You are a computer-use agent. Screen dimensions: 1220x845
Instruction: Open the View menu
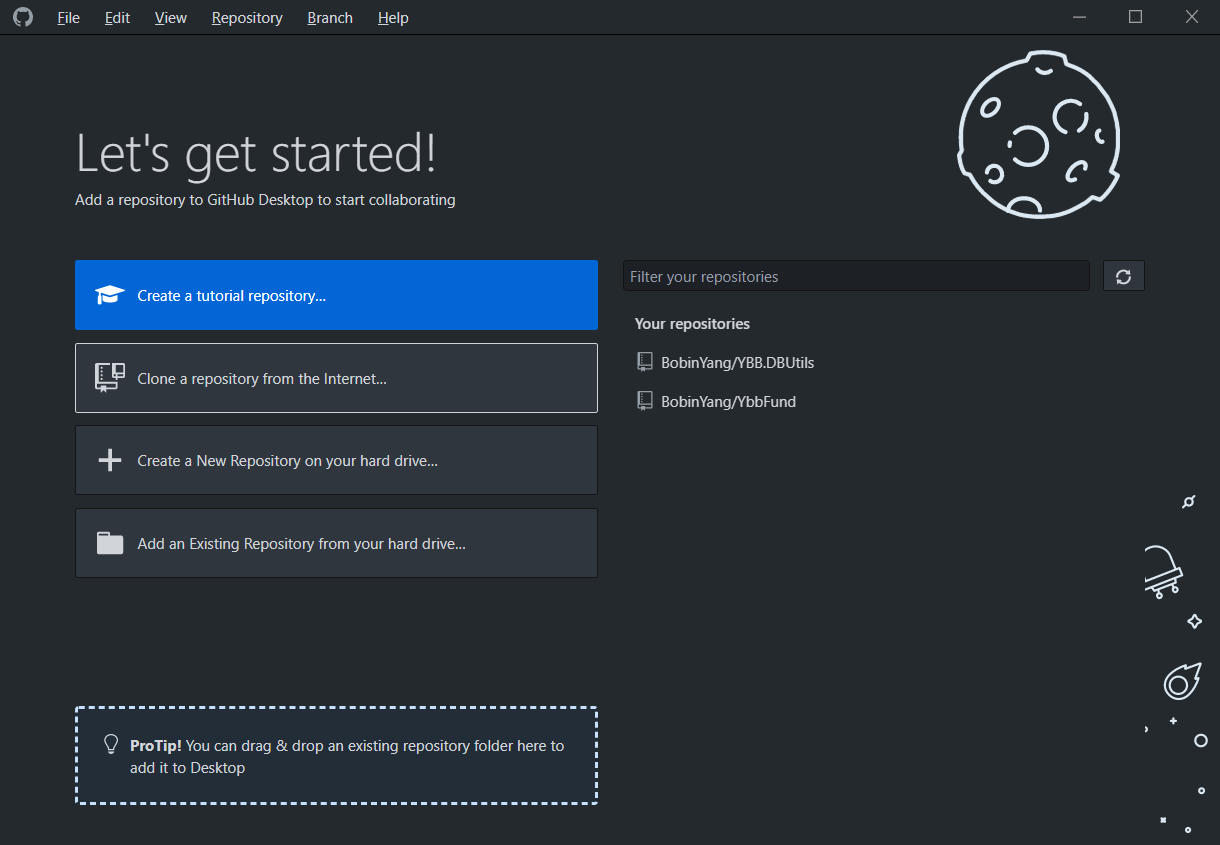(x=171, y=18)
